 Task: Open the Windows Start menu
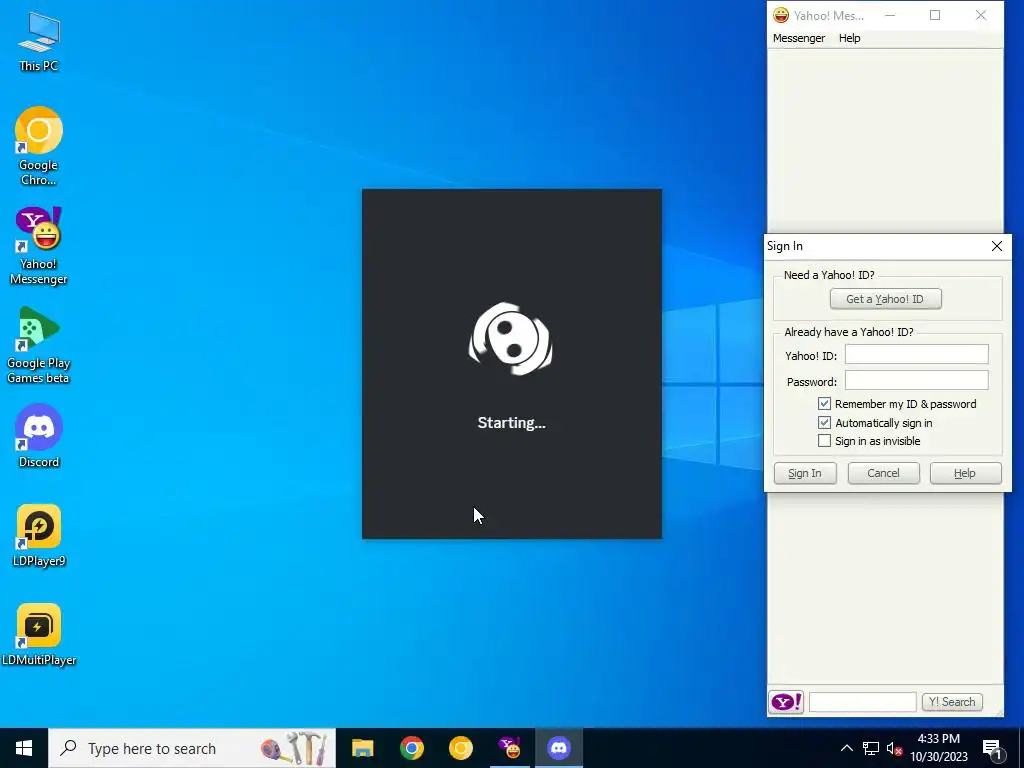[24, 748]
